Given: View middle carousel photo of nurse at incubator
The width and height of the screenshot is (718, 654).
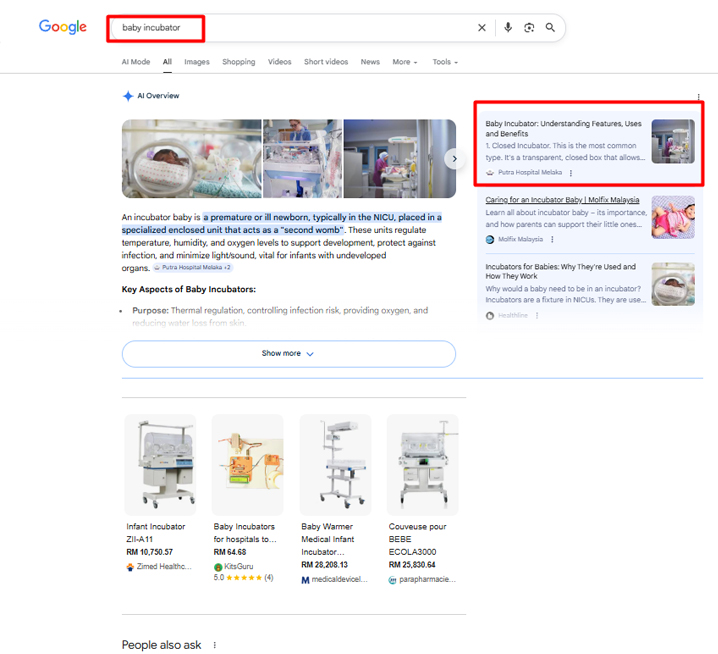Looking at the screenshot, I should pos(302,159).
